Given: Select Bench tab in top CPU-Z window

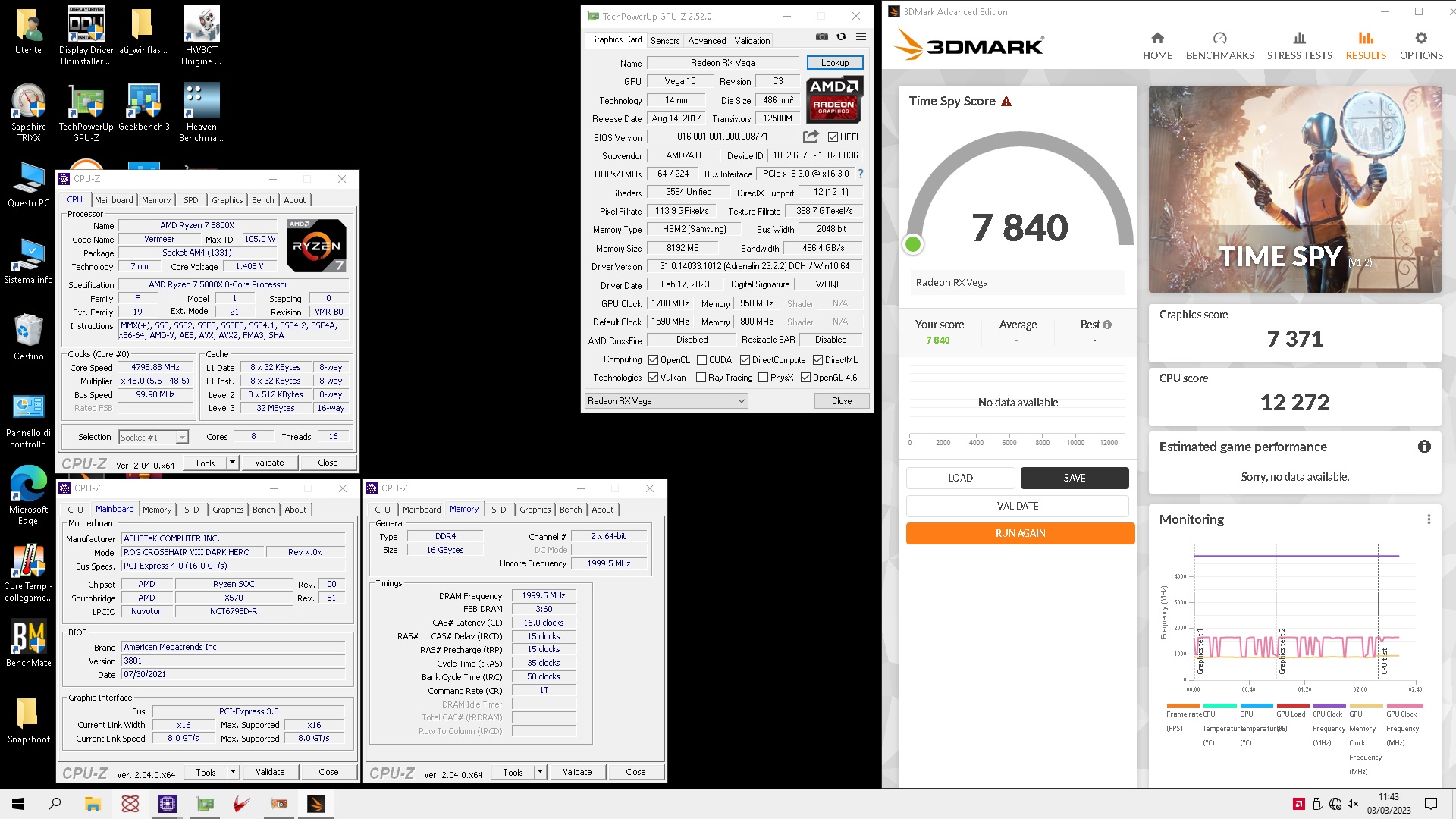Looking at the screenshot, I should point(263,200).
